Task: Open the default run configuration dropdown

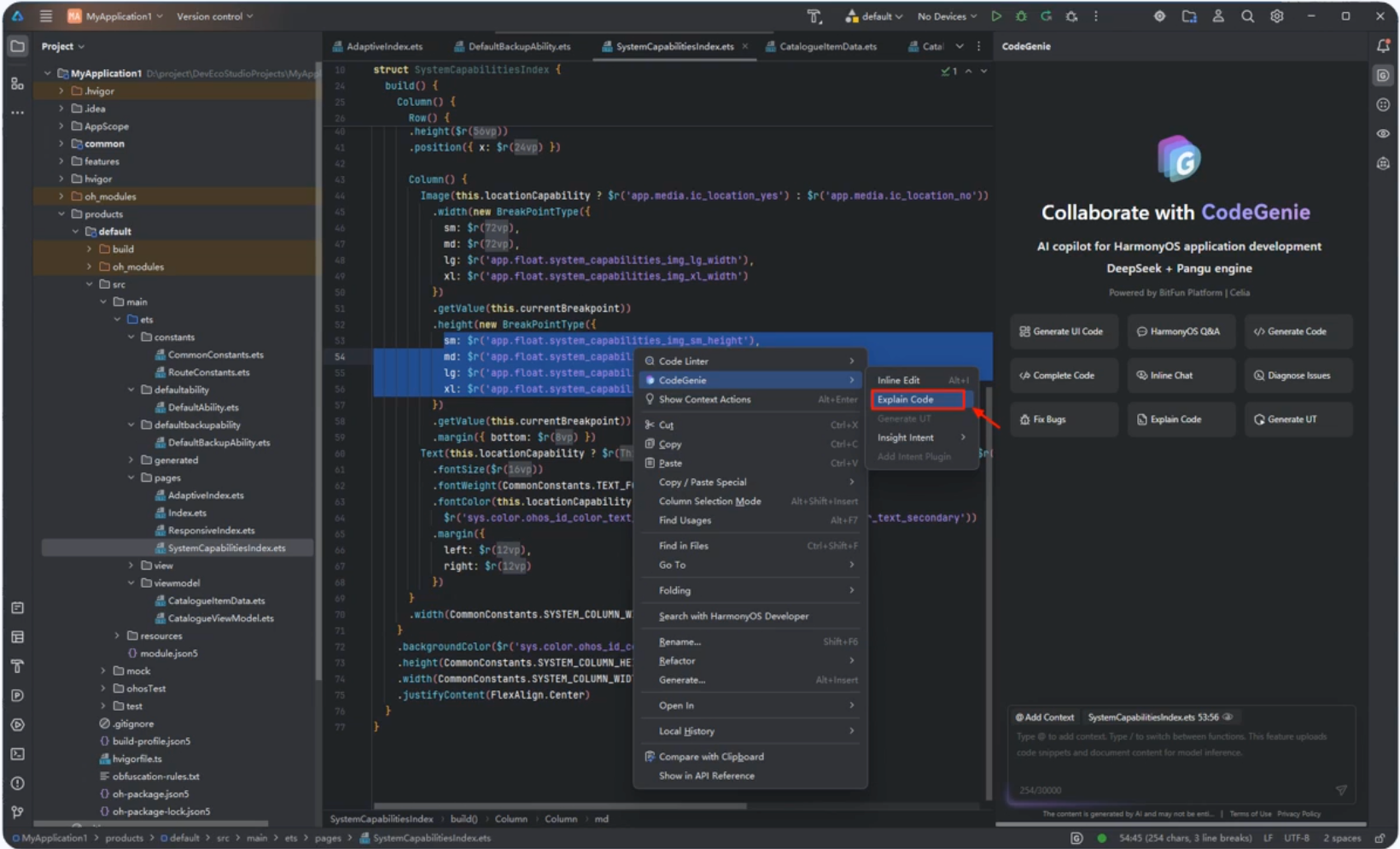Action: click(x=874, y=16)
